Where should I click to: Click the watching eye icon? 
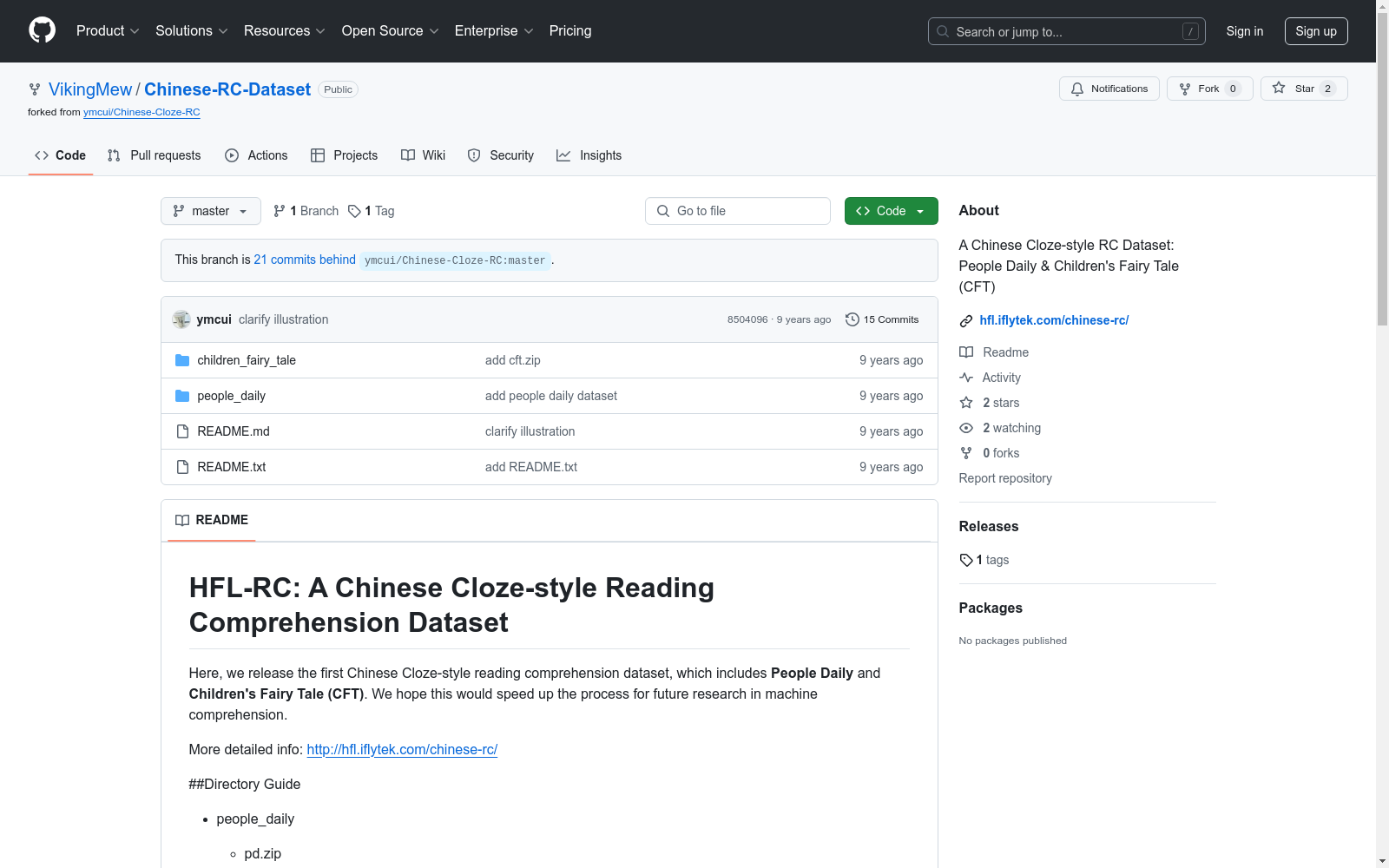(x=966, y=428)
